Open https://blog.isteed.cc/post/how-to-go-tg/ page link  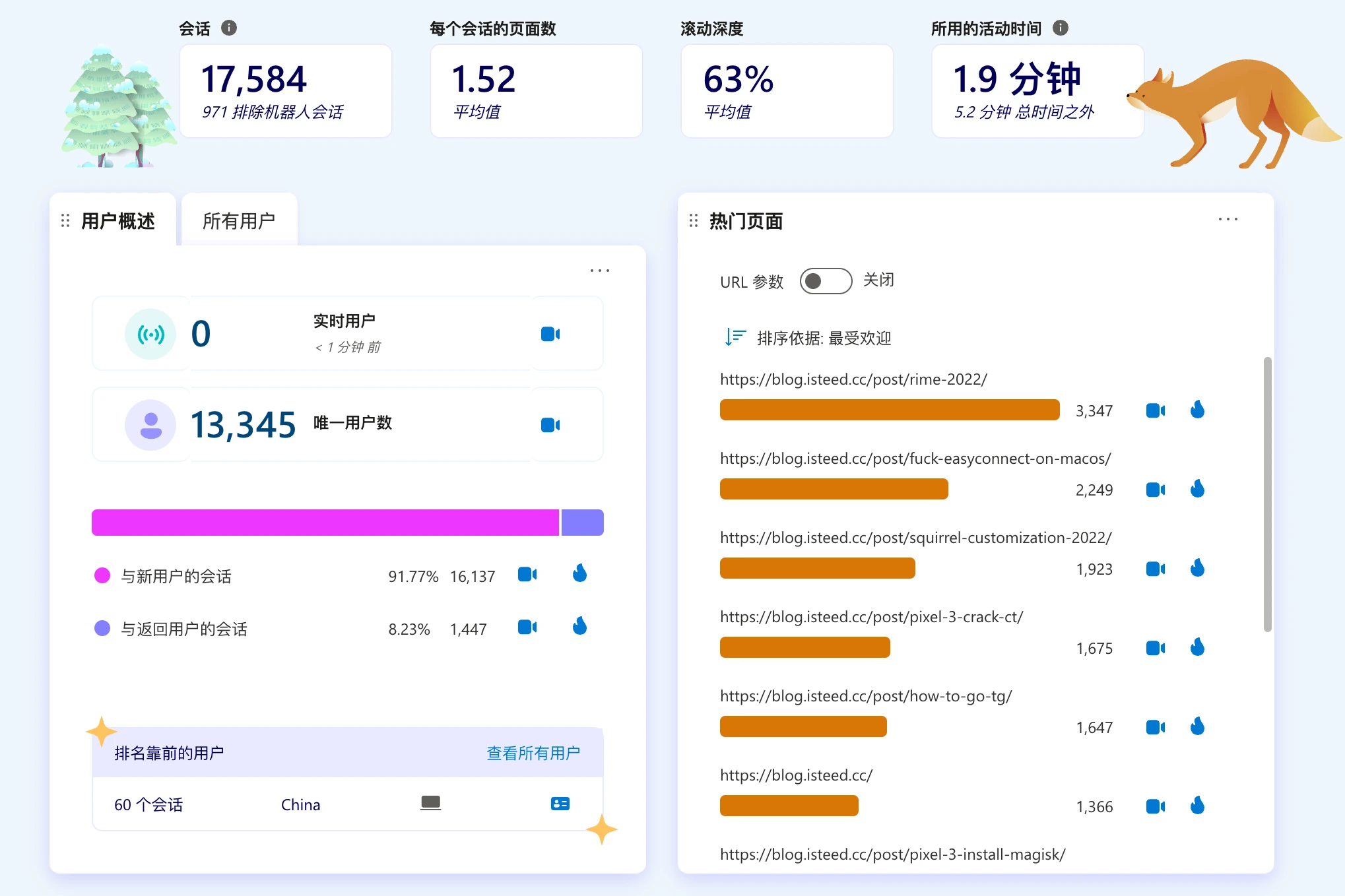click(865, 696)
